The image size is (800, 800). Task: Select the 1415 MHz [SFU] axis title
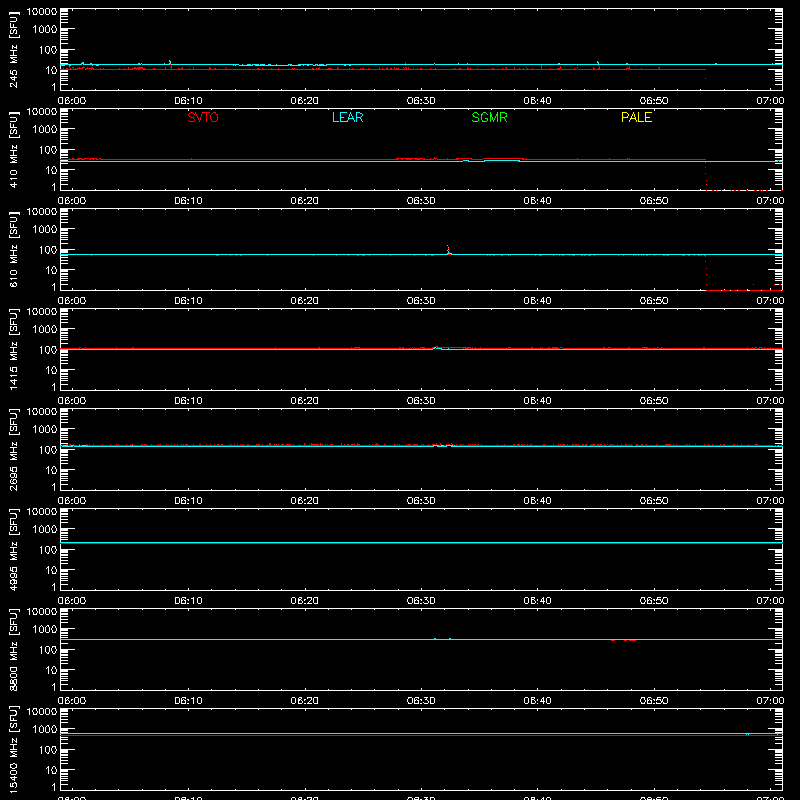click(x=14, y=349)
